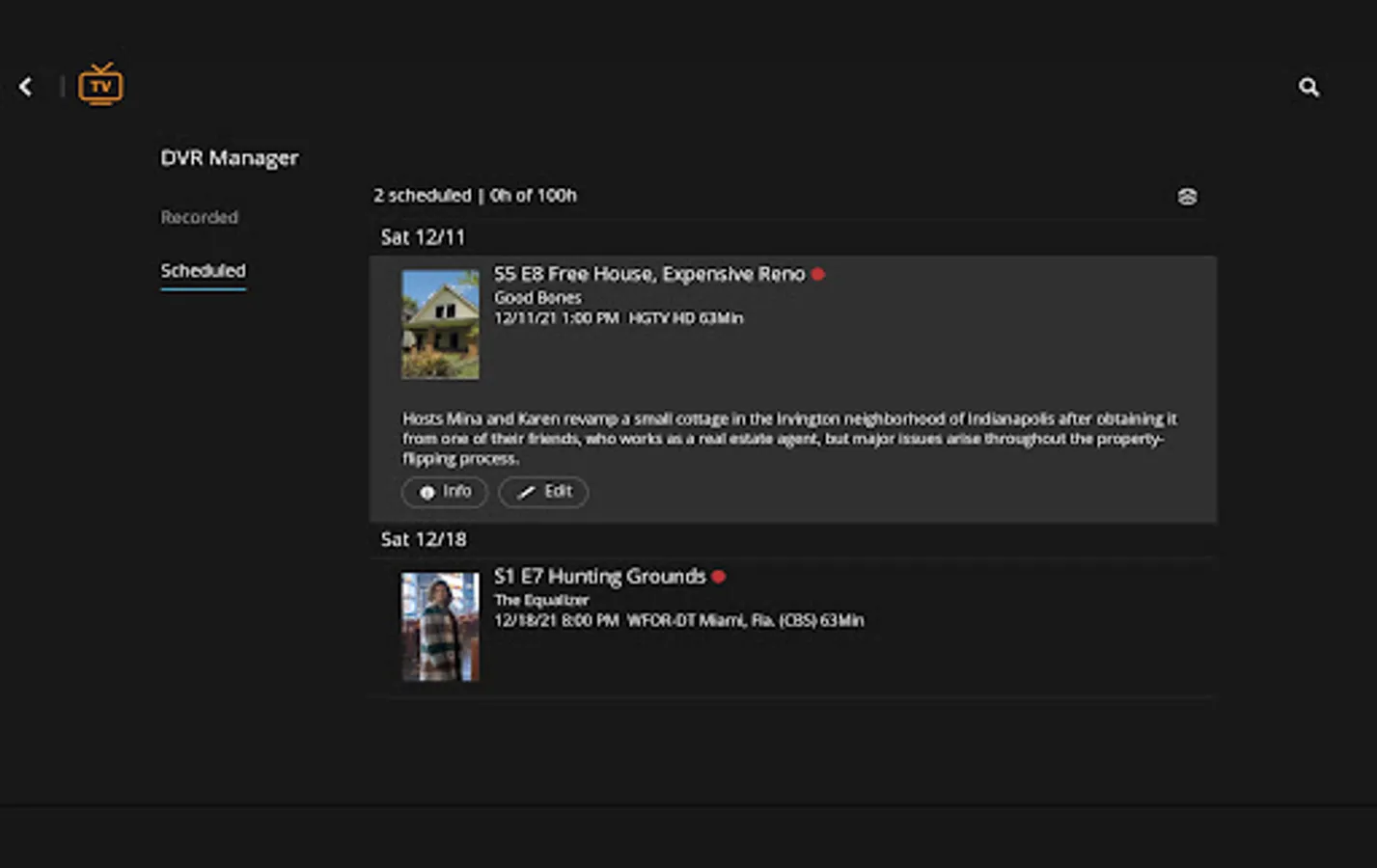Screen dimensions: 1377x868
Task: Select the pencil Edit icon for Good Bones
Action: [526, 492]
